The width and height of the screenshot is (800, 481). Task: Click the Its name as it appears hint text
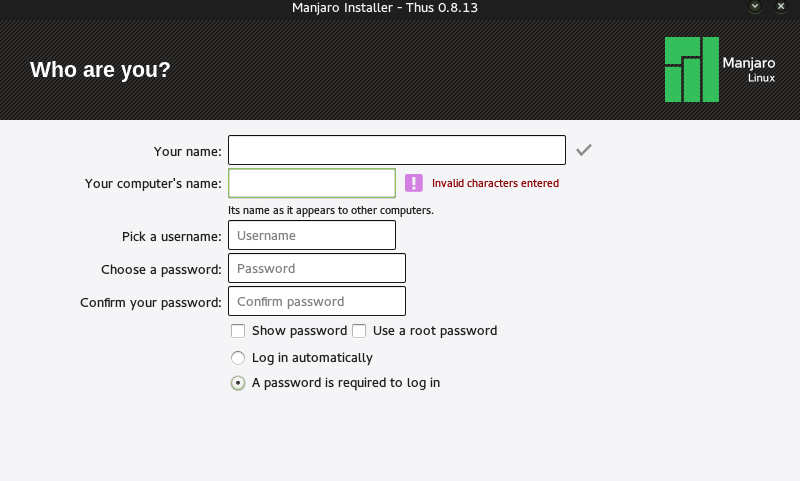pyautogui.click(x=331, y=210)
